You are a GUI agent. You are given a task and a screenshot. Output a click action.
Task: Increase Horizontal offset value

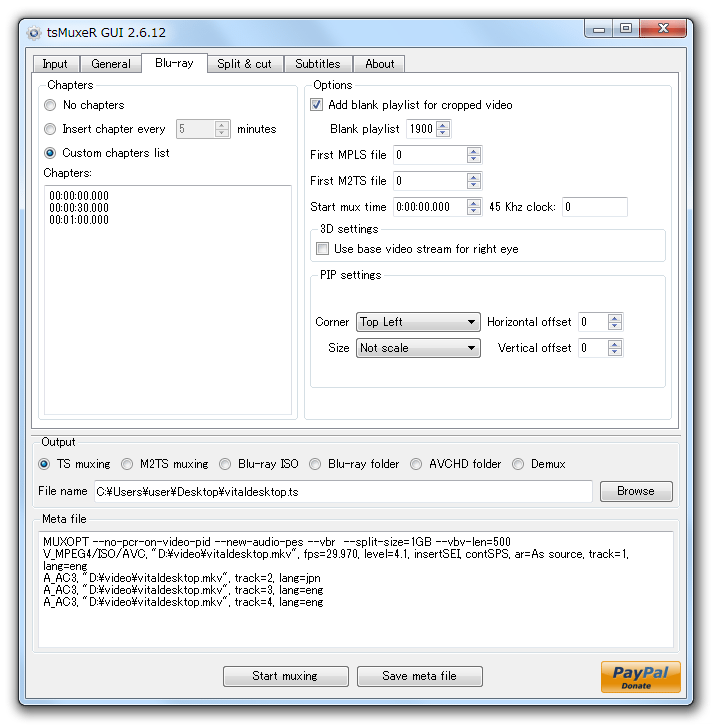click(615, 318)
